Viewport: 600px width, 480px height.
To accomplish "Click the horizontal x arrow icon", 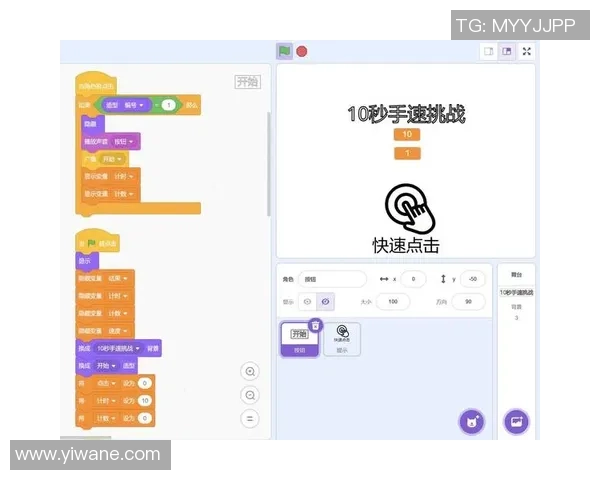I will [384, 279].
